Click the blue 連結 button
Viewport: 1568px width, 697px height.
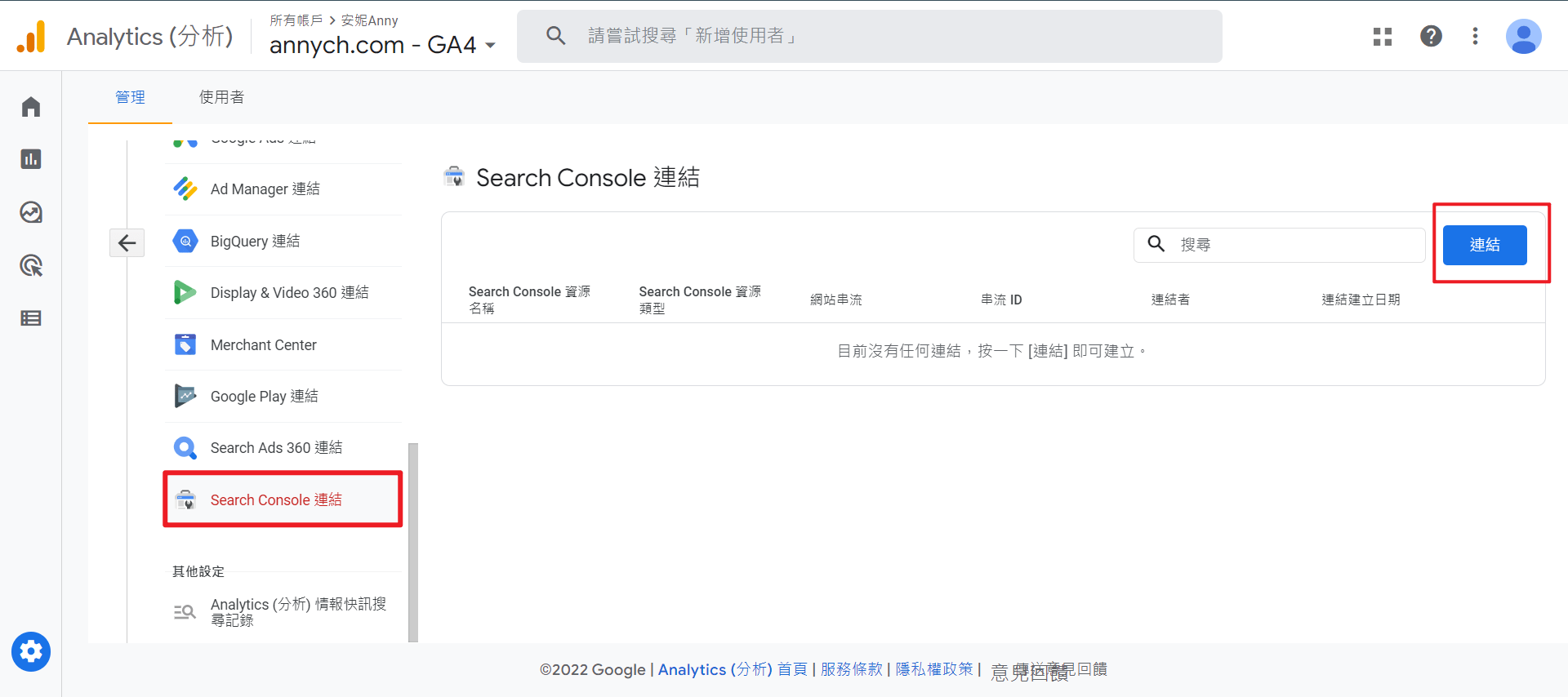click(1485, 245)
